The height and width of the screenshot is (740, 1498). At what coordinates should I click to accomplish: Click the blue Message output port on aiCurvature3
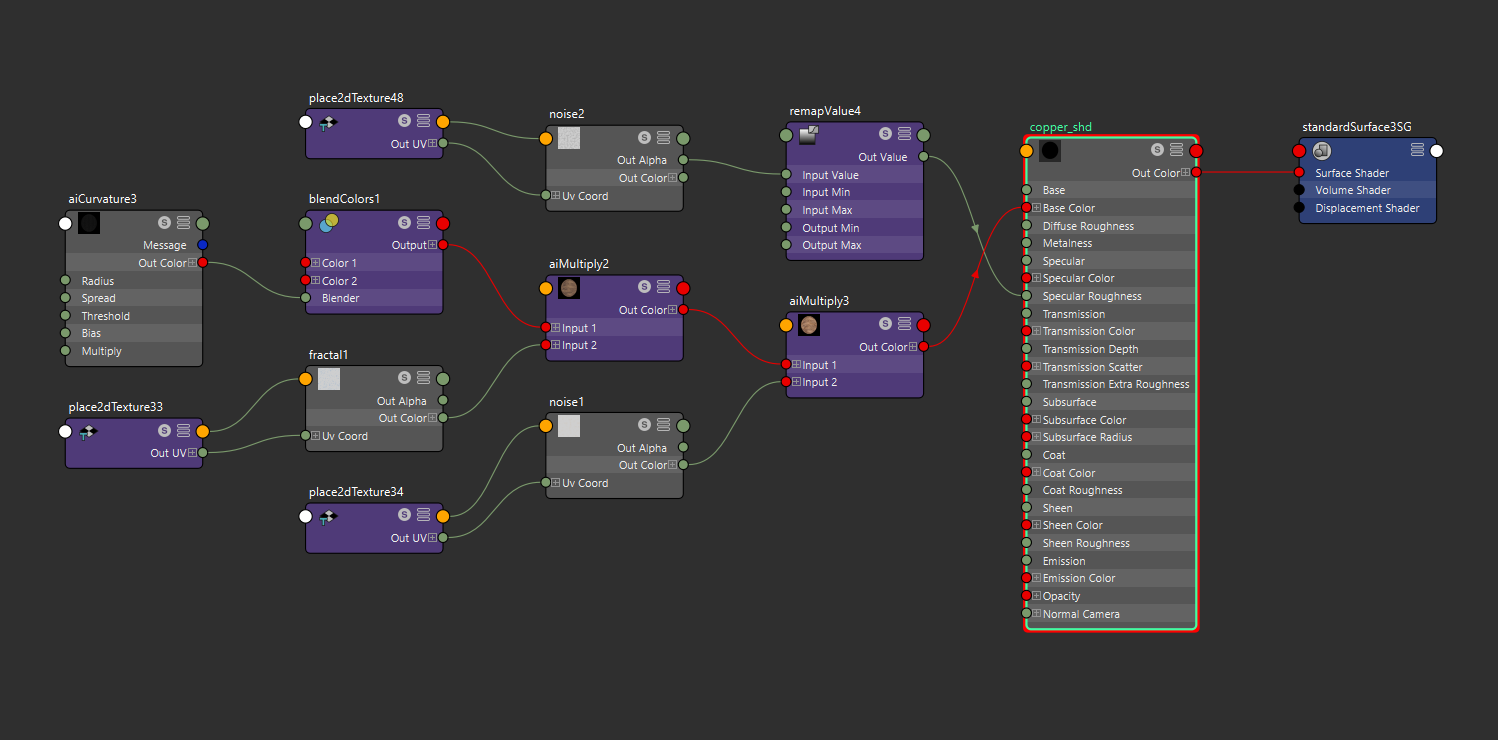coord(202,245)
